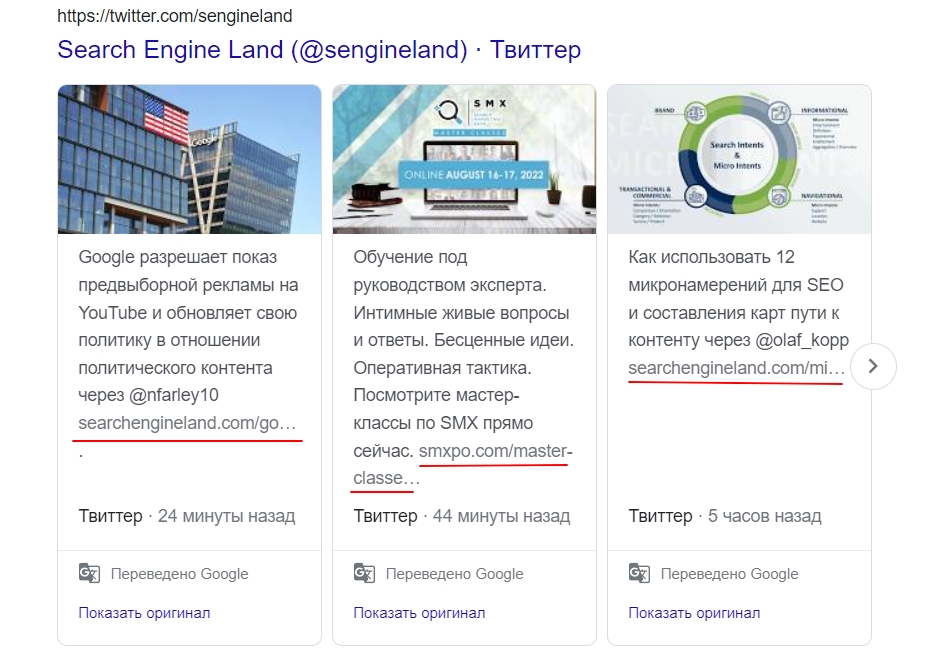Click the tweet text 'Обучение под руководством эксперта'
Image resolution: width=928 pixels, height=667 pixels.
click(x=450, y=271)
